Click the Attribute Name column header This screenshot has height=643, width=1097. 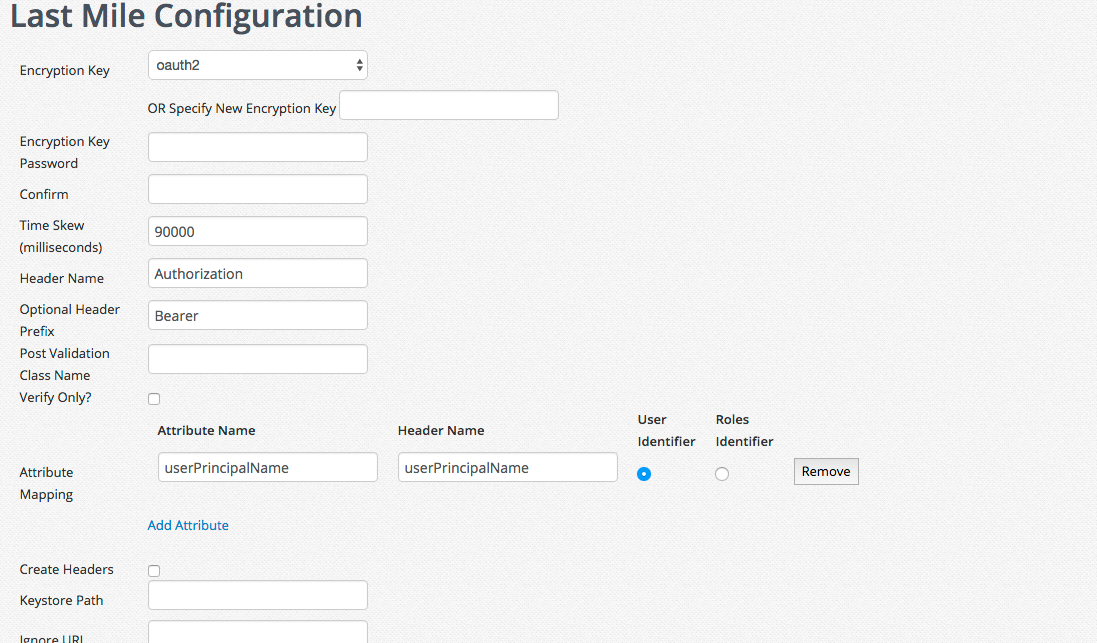(x=206, y=431)
